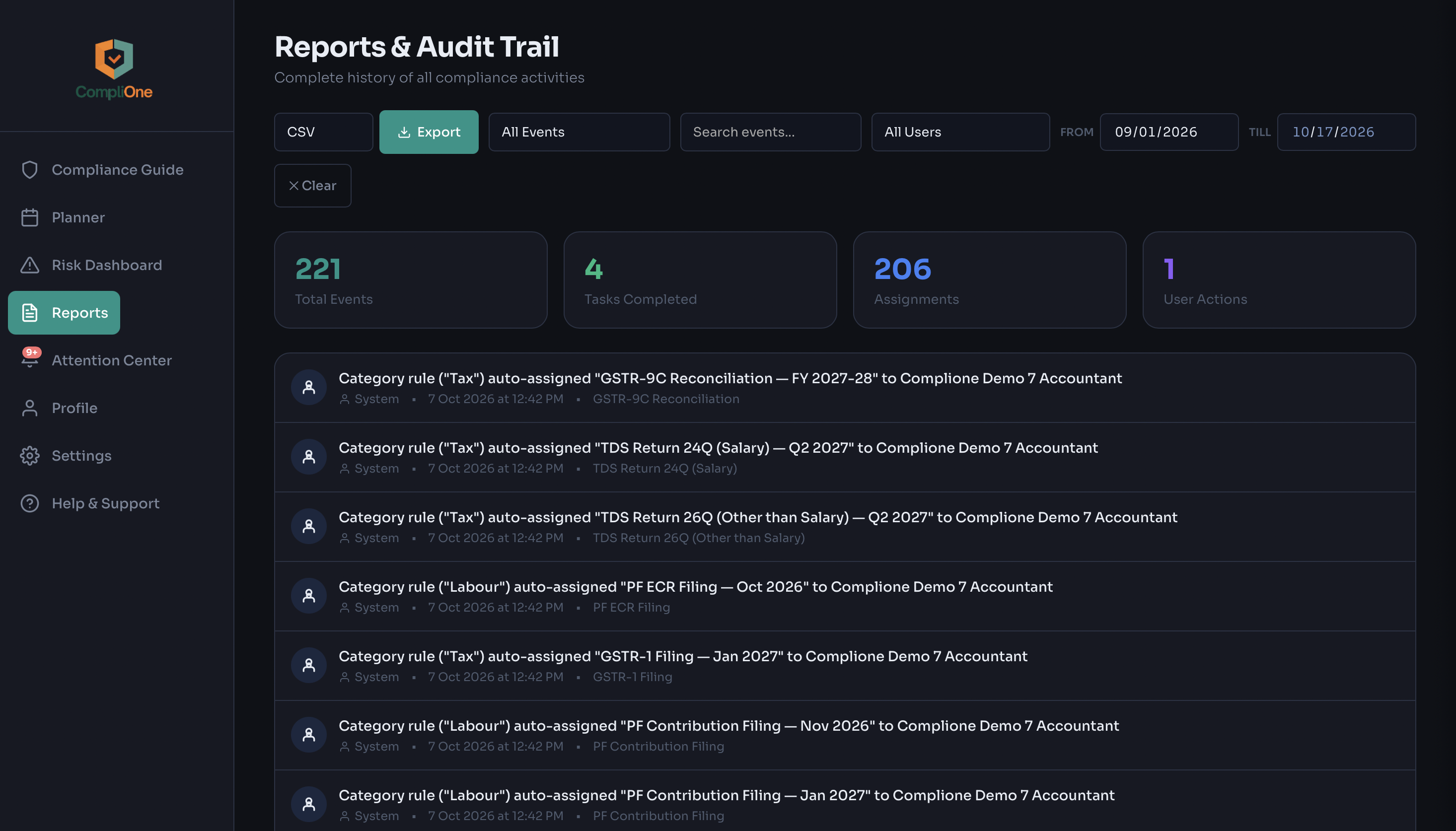Click the "TDS Return 26Q (Other than Salary)" tag
This screenshot has height=831, width=1456.
coord(699,538)
